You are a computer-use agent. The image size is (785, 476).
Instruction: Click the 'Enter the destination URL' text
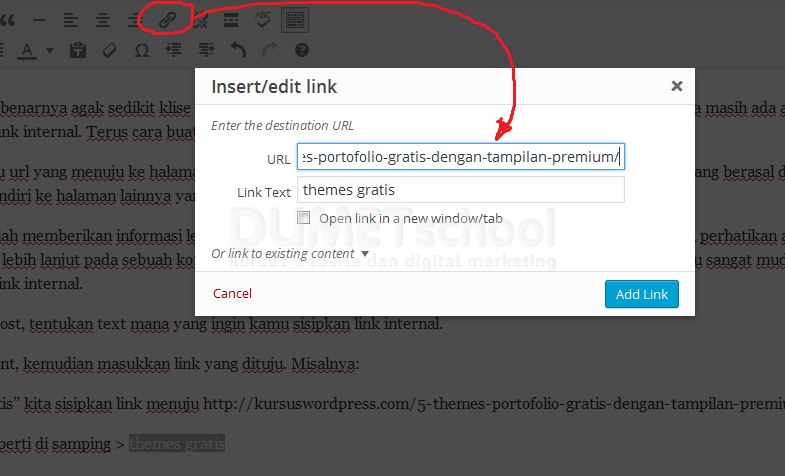(x=282, y=125)
